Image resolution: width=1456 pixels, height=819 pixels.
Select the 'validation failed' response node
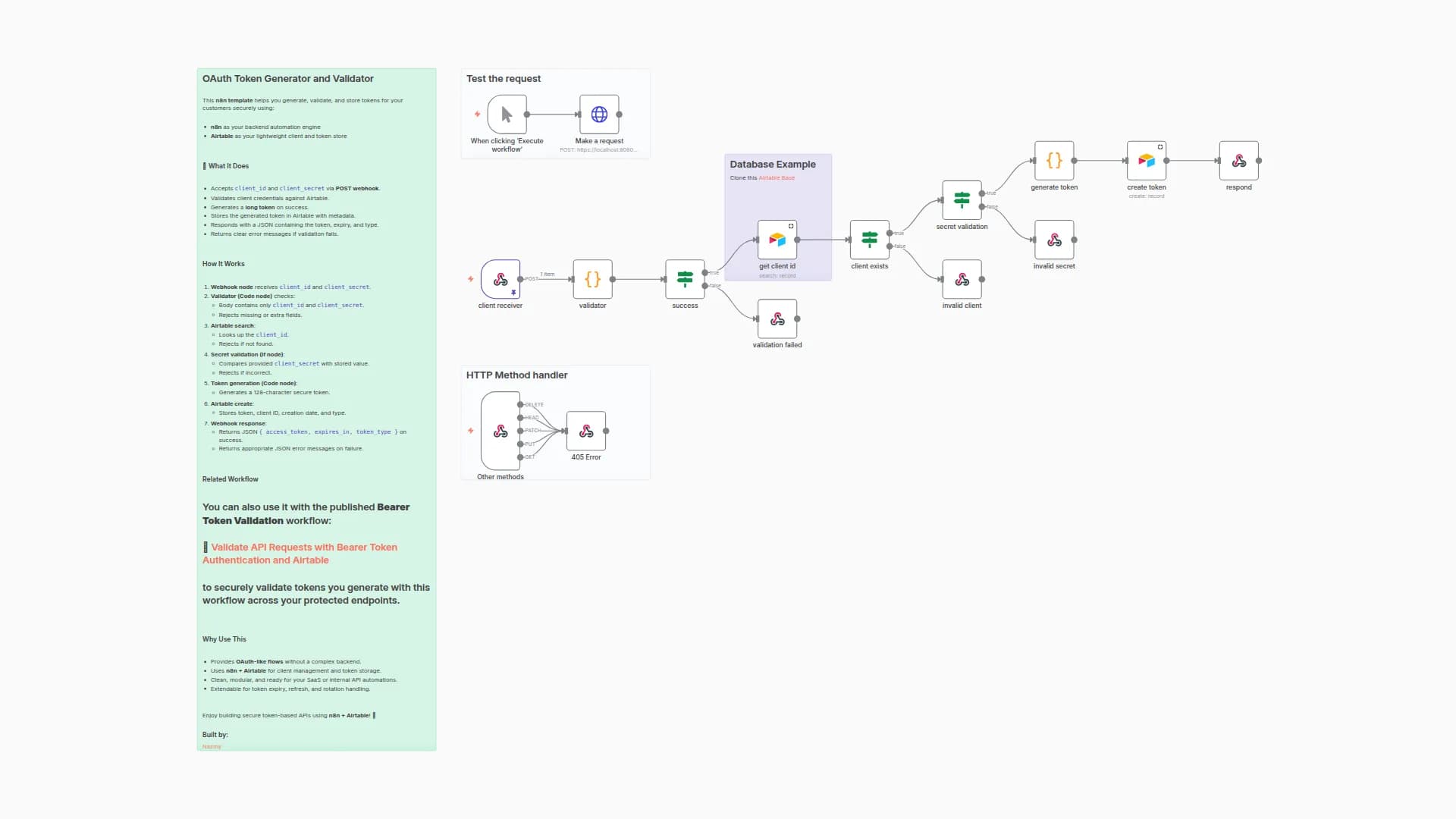(x=777, y=319)
